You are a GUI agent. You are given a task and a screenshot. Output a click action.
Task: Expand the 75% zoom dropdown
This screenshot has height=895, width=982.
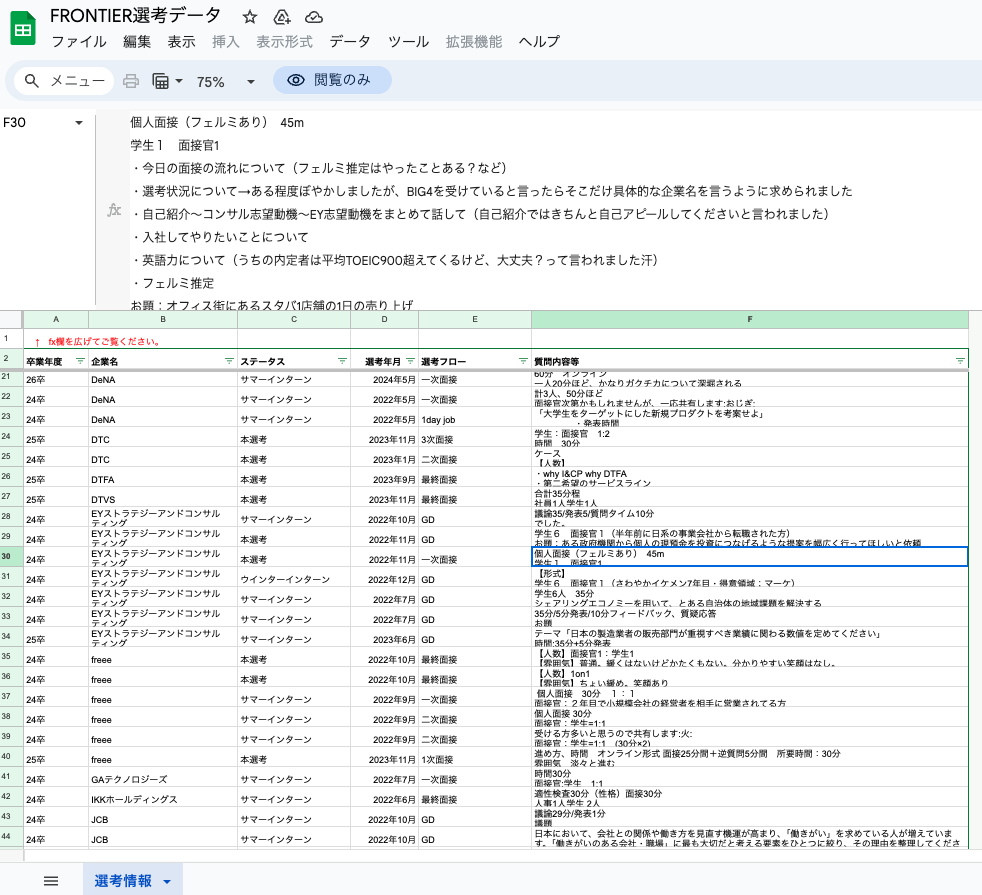point(251,82)
